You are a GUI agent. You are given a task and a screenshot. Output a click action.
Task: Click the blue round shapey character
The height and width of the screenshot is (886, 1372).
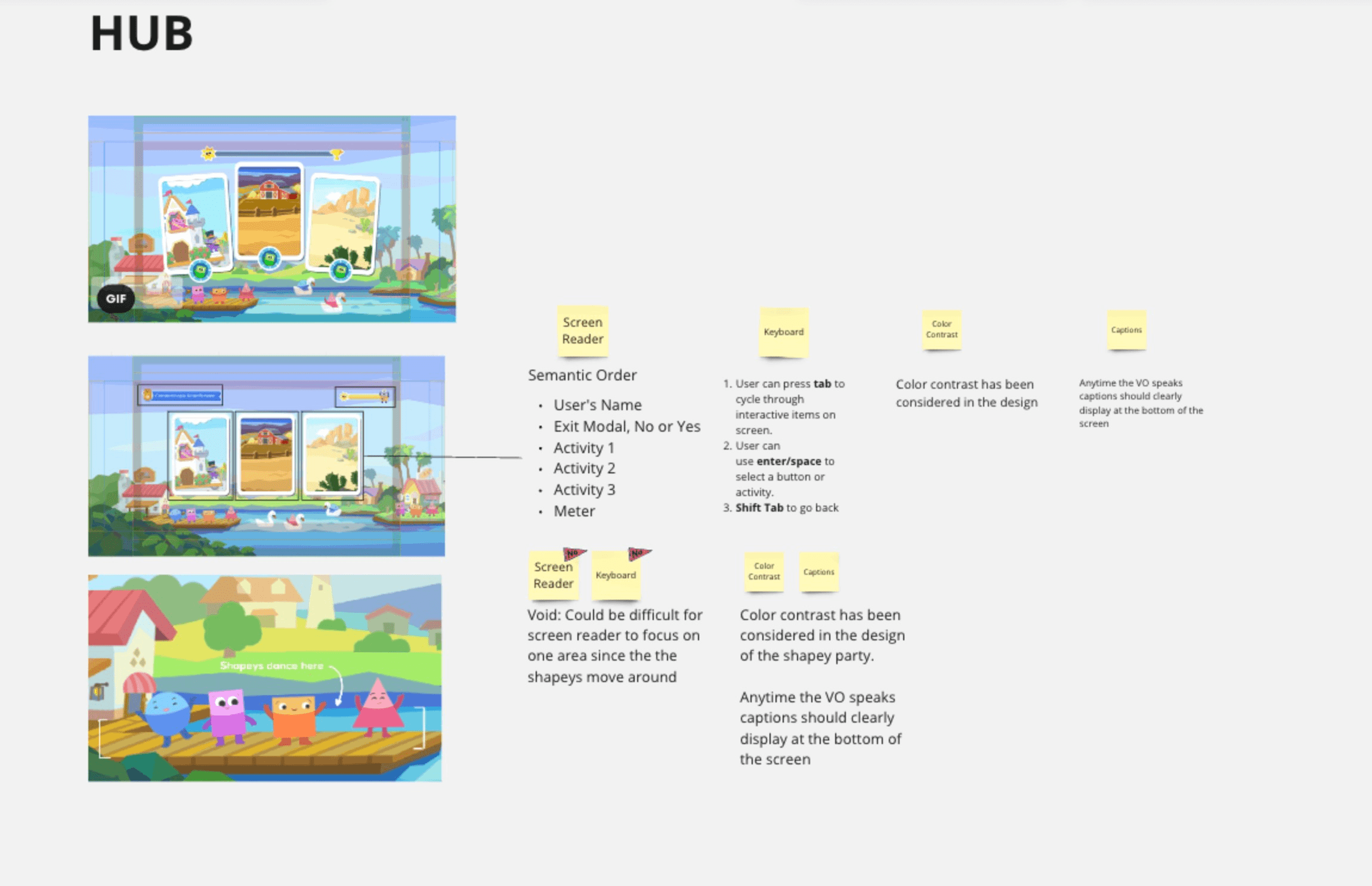pos(167,714)
